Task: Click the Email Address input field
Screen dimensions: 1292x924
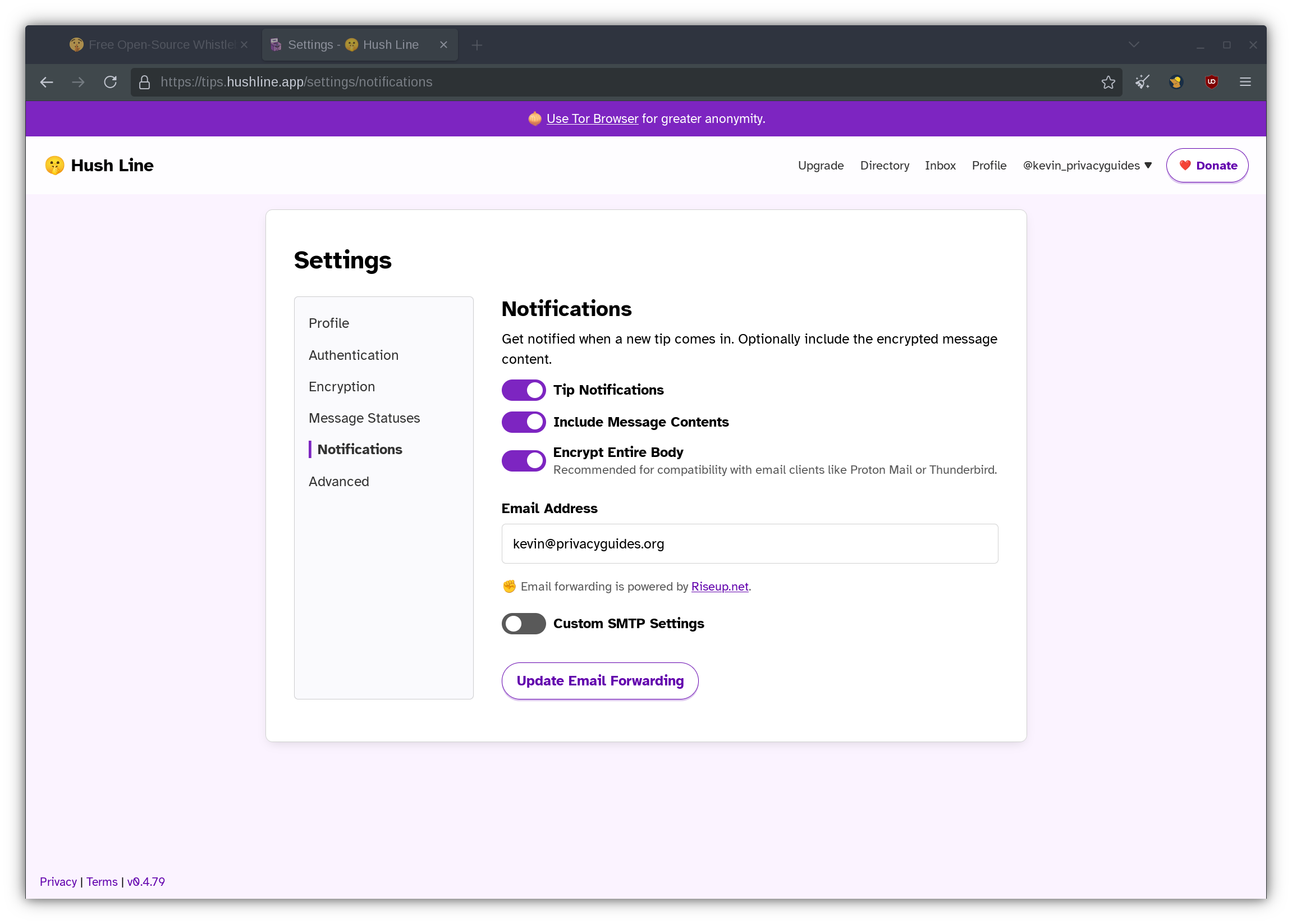Action: click(749, 544)
